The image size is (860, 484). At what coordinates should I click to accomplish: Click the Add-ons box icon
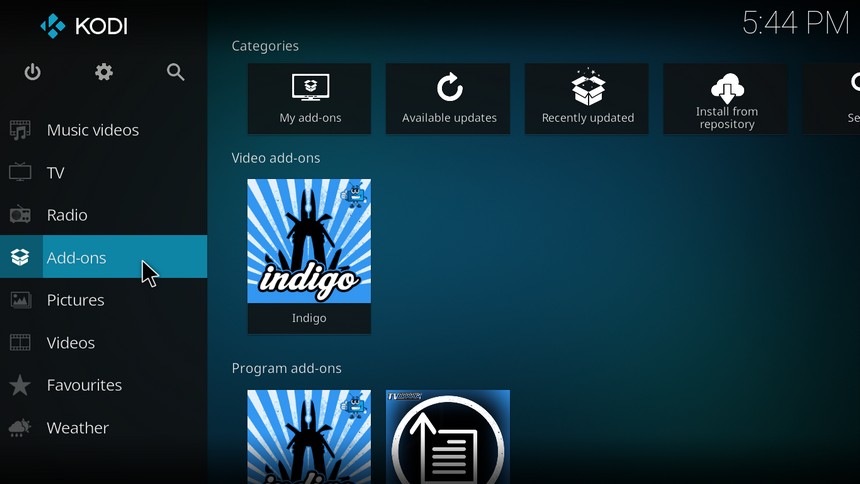(x=20, y=257)
